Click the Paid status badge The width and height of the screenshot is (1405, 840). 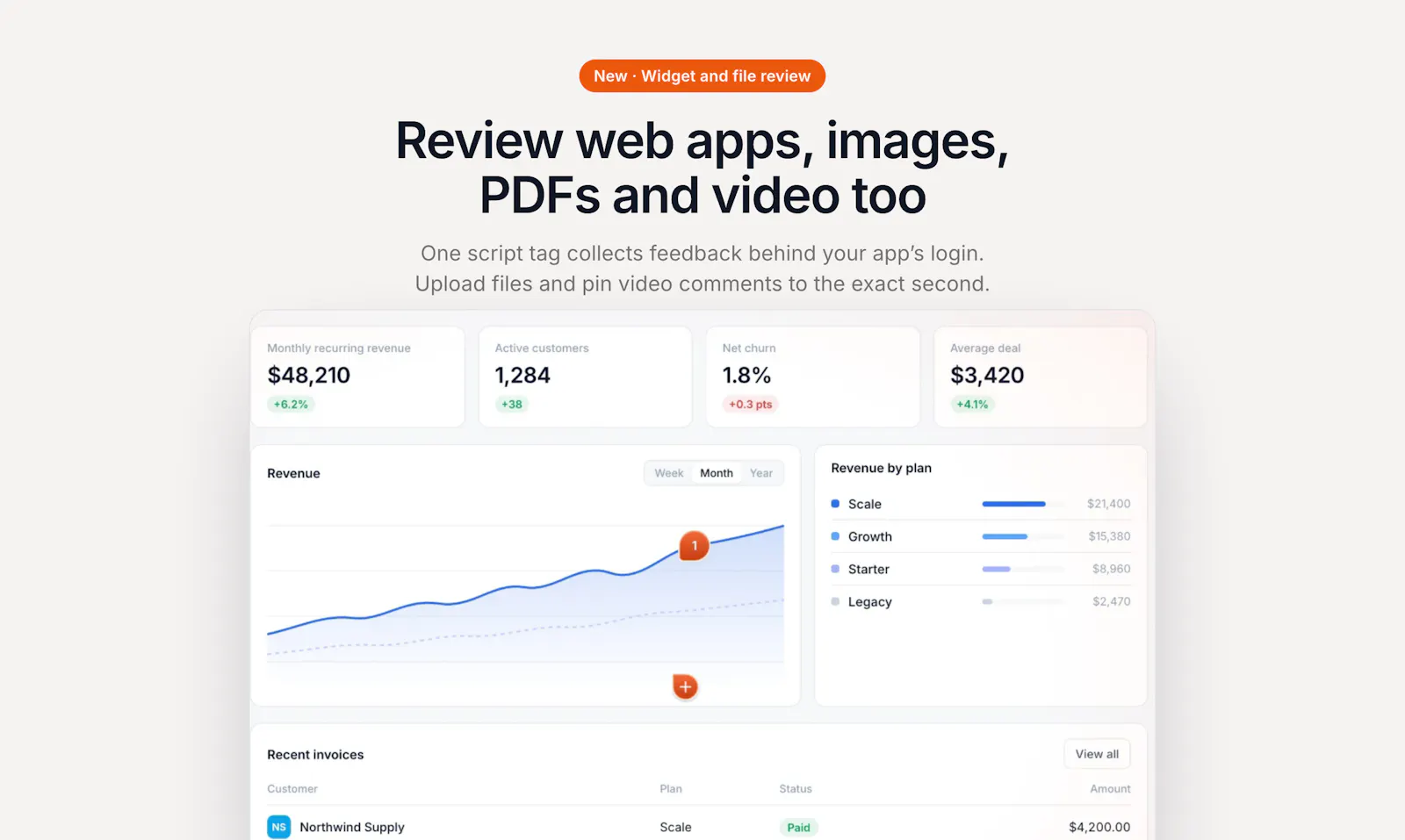[x=798, y=828]
